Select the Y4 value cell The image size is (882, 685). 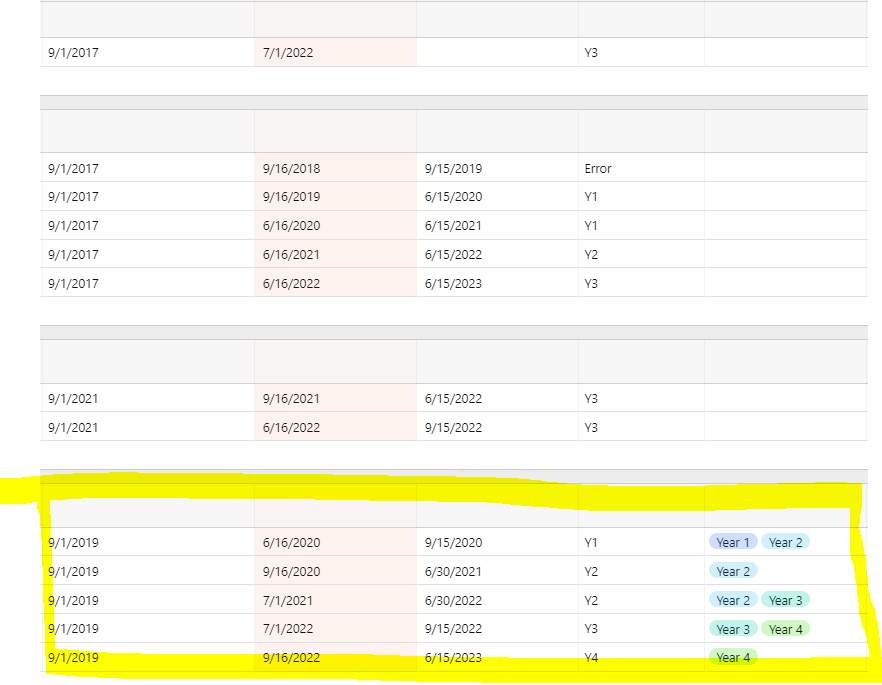[641, 657]
